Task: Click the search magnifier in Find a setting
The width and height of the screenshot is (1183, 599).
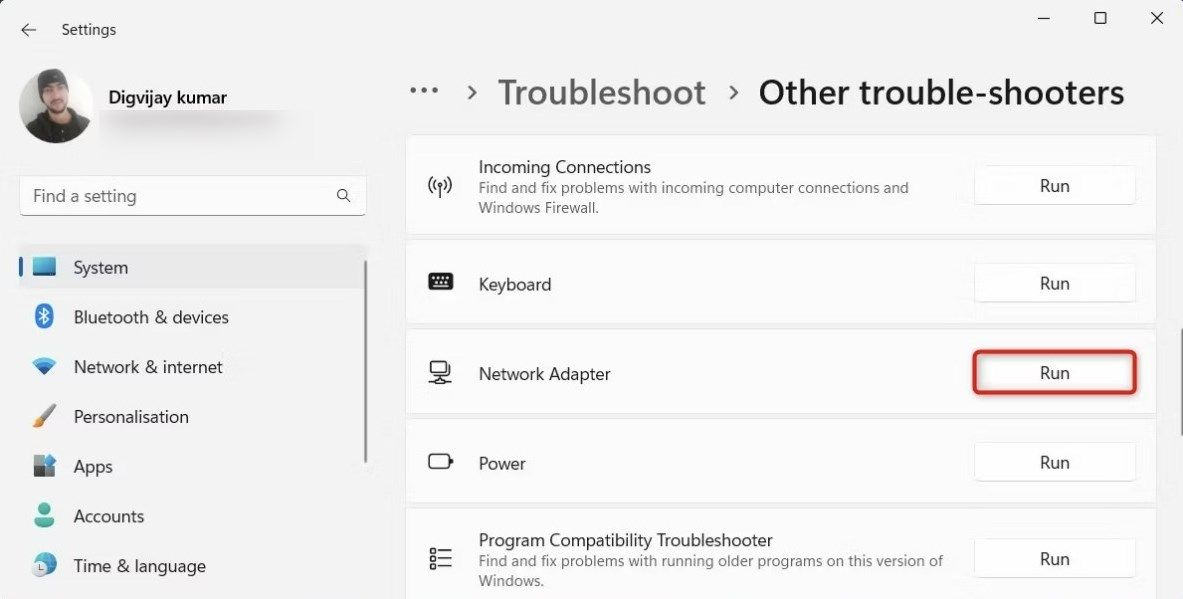Action: (x=343, y=195)
